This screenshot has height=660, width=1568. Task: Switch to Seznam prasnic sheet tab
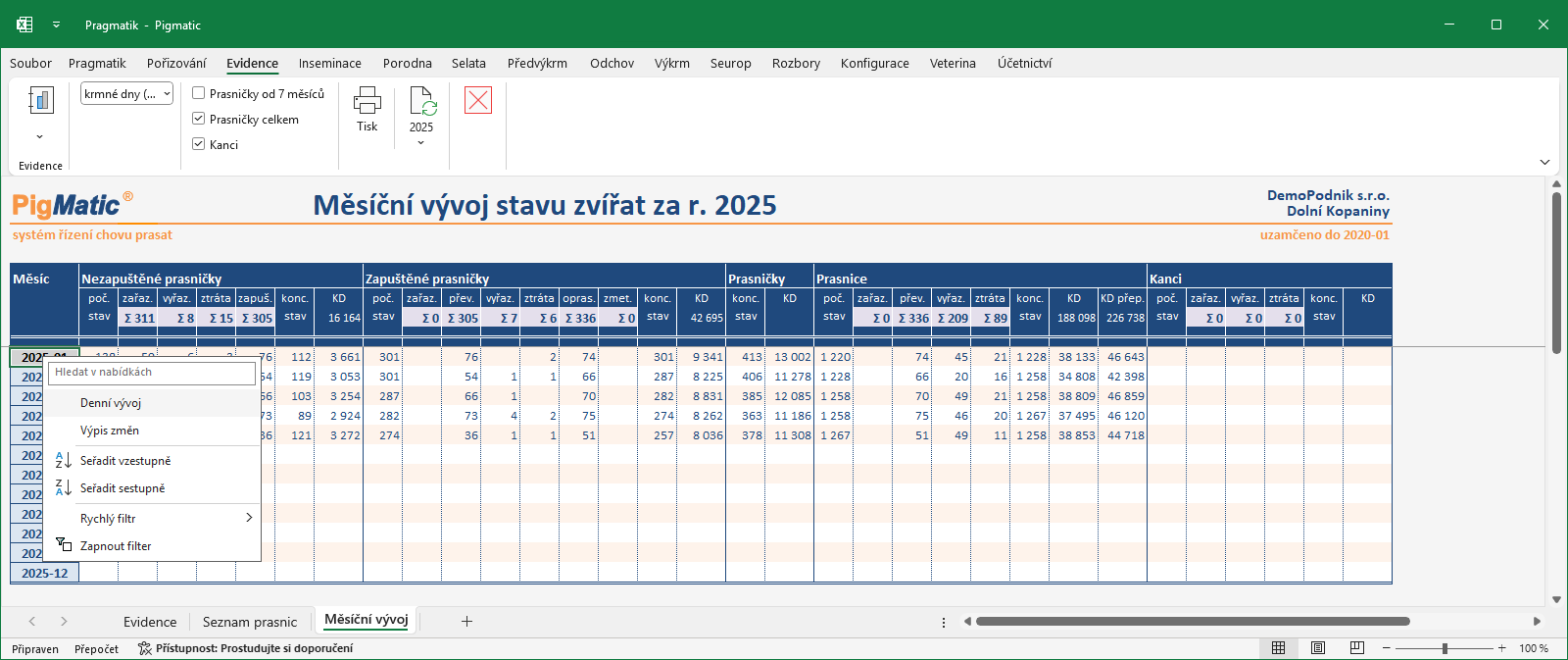pyautogui.click(x=250, y=622)
